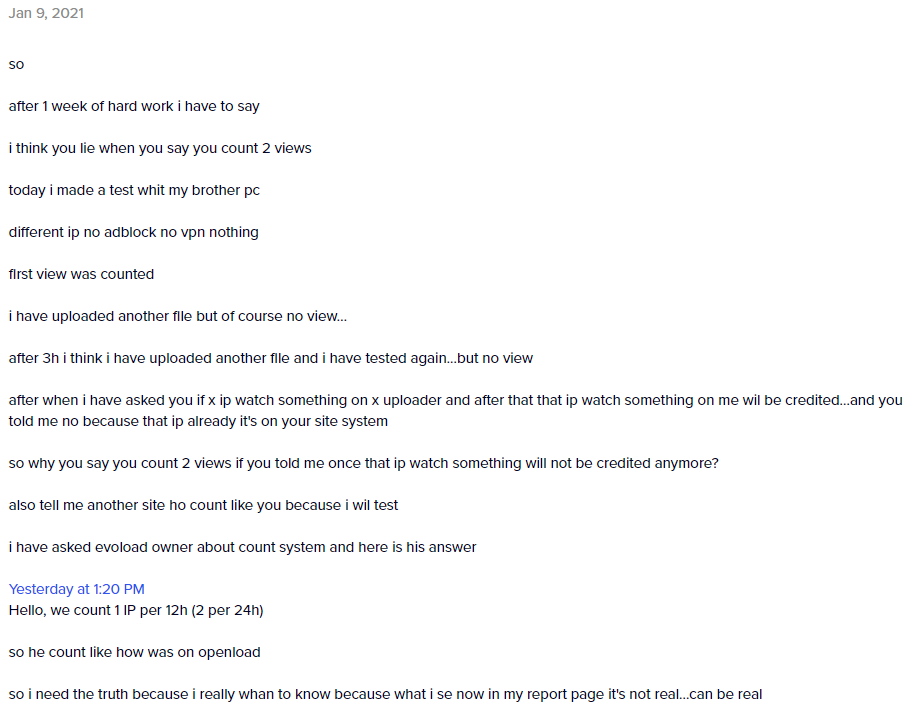This screenshot has width=913, height=718.
Task: Click the 'after 1 week of hard work' line
Action: (134, 107)
